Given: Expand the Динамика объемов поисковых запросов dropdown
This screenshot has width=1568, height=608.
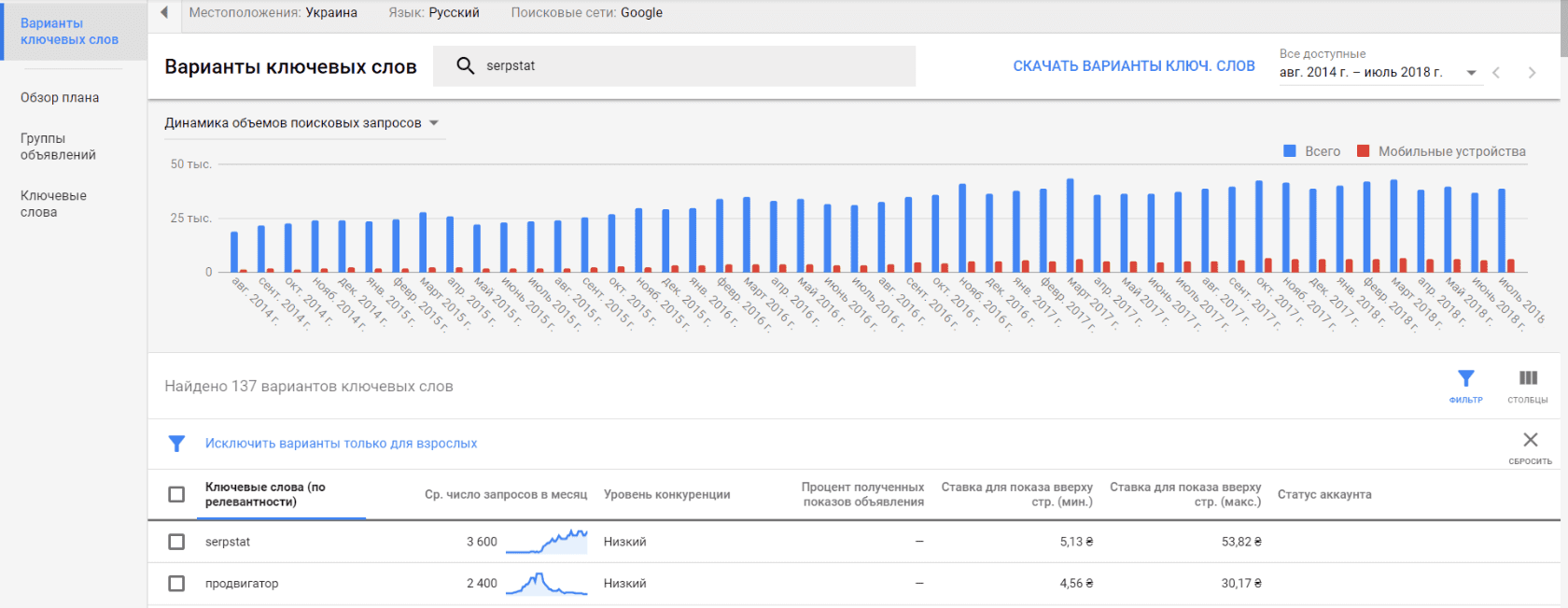Looking at the screenshot, I should point(302,123).
